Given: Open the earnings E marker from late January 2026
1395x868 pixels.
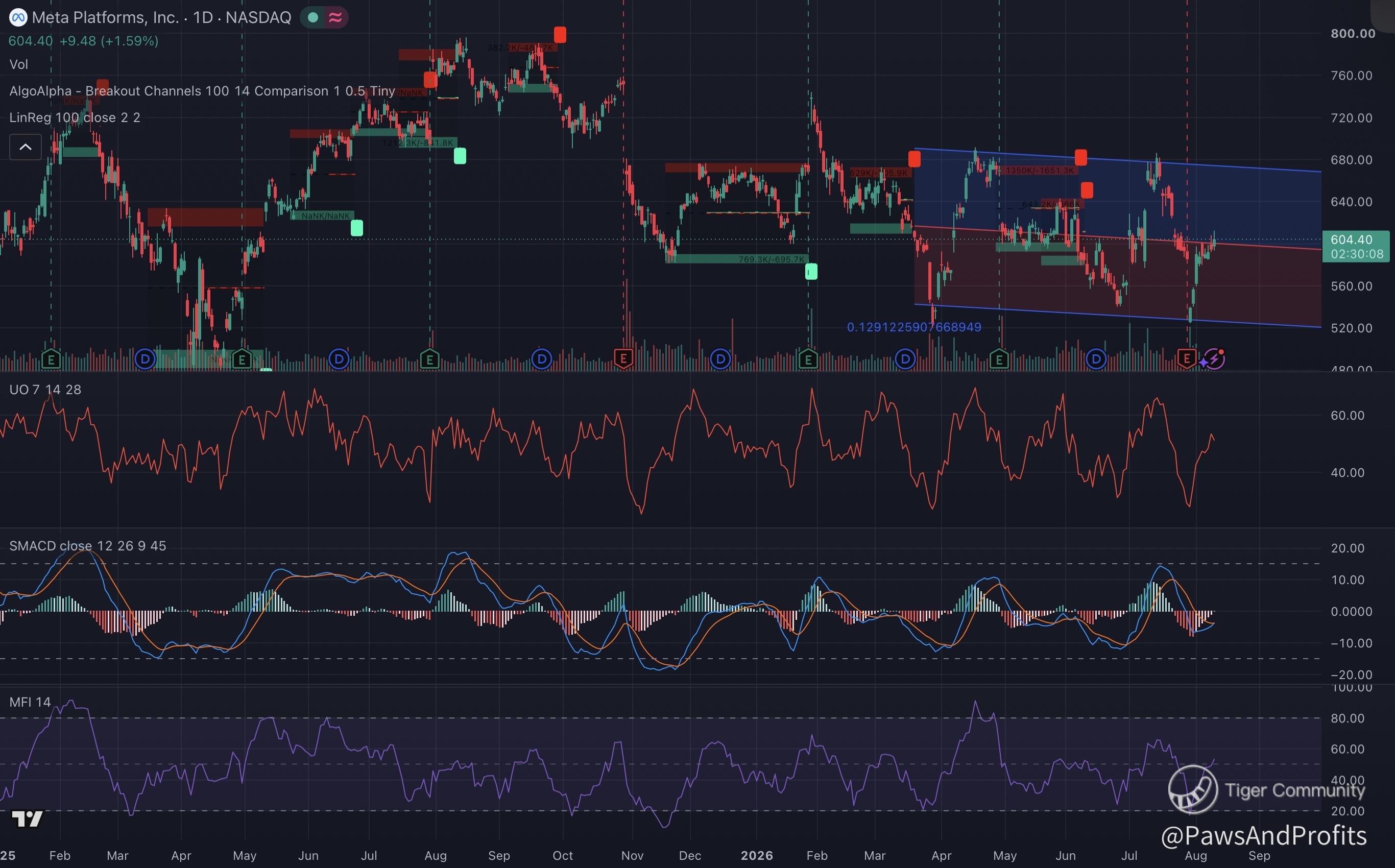Looking at the screenshot, I should [x=808, y=360].
